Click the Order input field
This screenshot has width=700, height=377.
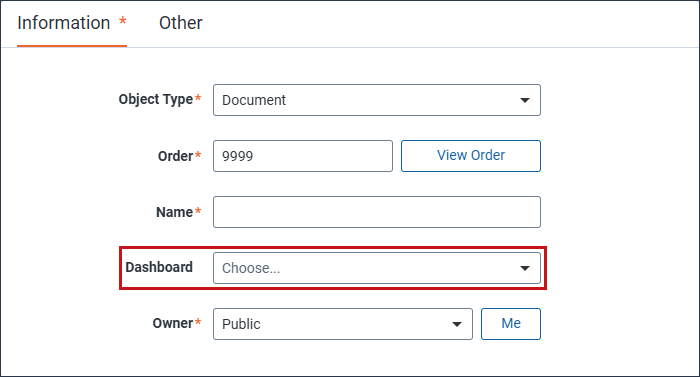(303, 156)
